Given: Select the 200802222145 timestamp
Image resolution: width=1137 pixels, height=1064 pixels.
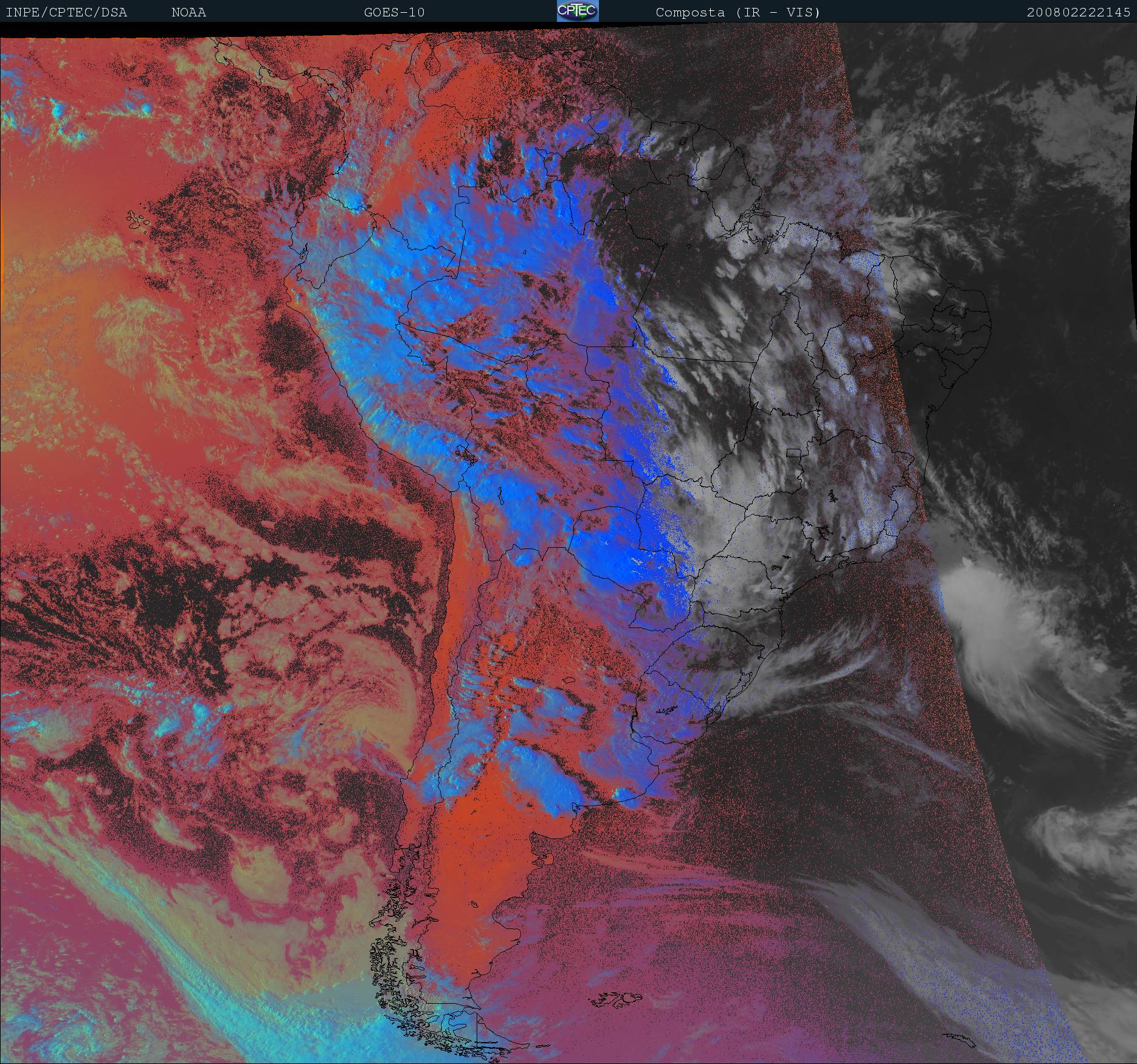Looking at the screenshot, I should pos(1078,12).
